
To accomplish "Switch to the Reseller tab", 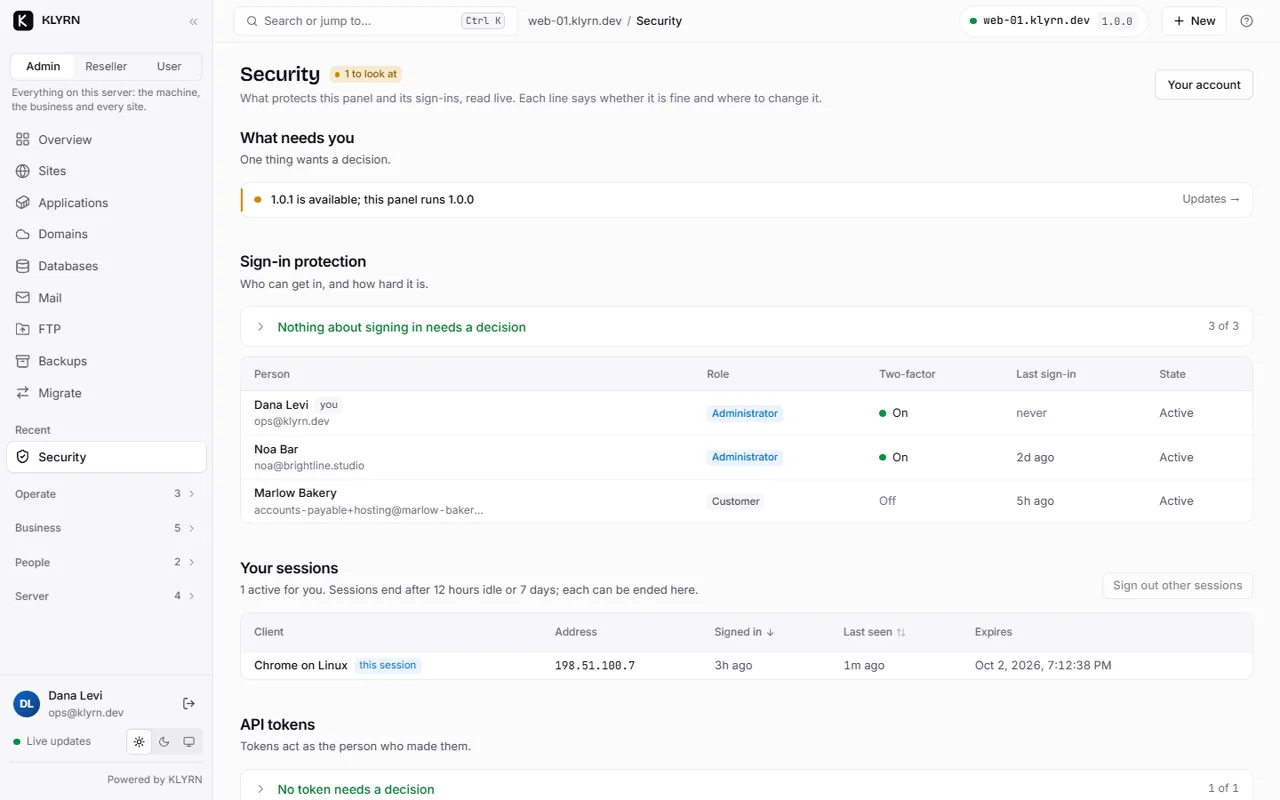I will [x=106, y=66].
